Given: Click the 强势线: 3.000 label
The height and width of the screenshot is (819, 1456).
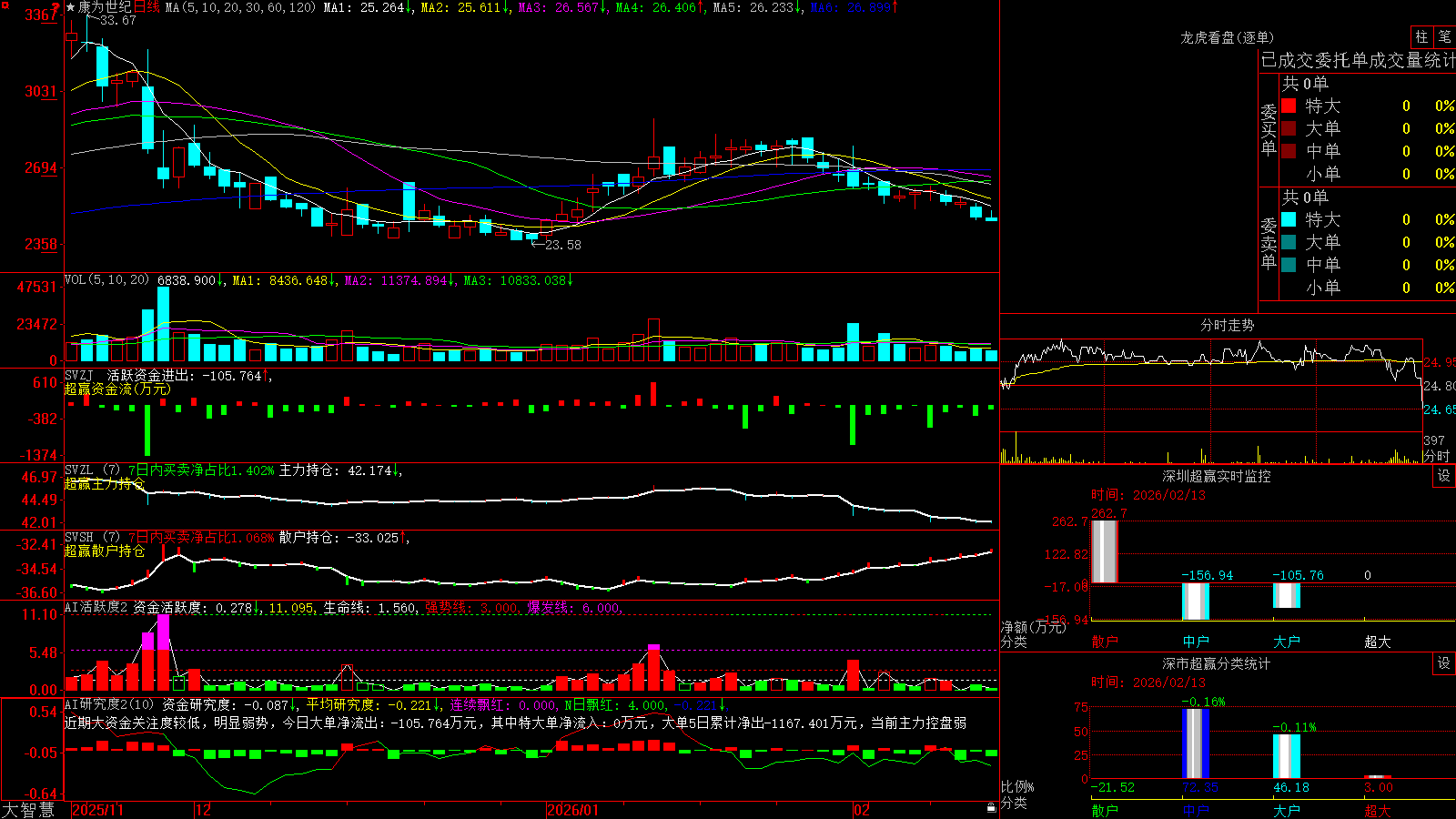Looking at the screenshot, I should tap(472, 608).
